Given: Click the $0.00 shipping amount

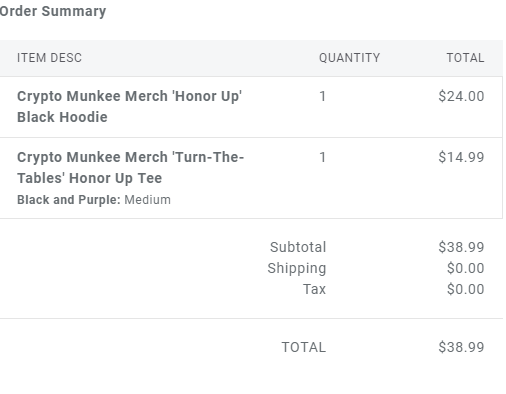Looking at the screenshot, I should pyautogui.click(x=466, y=268).
